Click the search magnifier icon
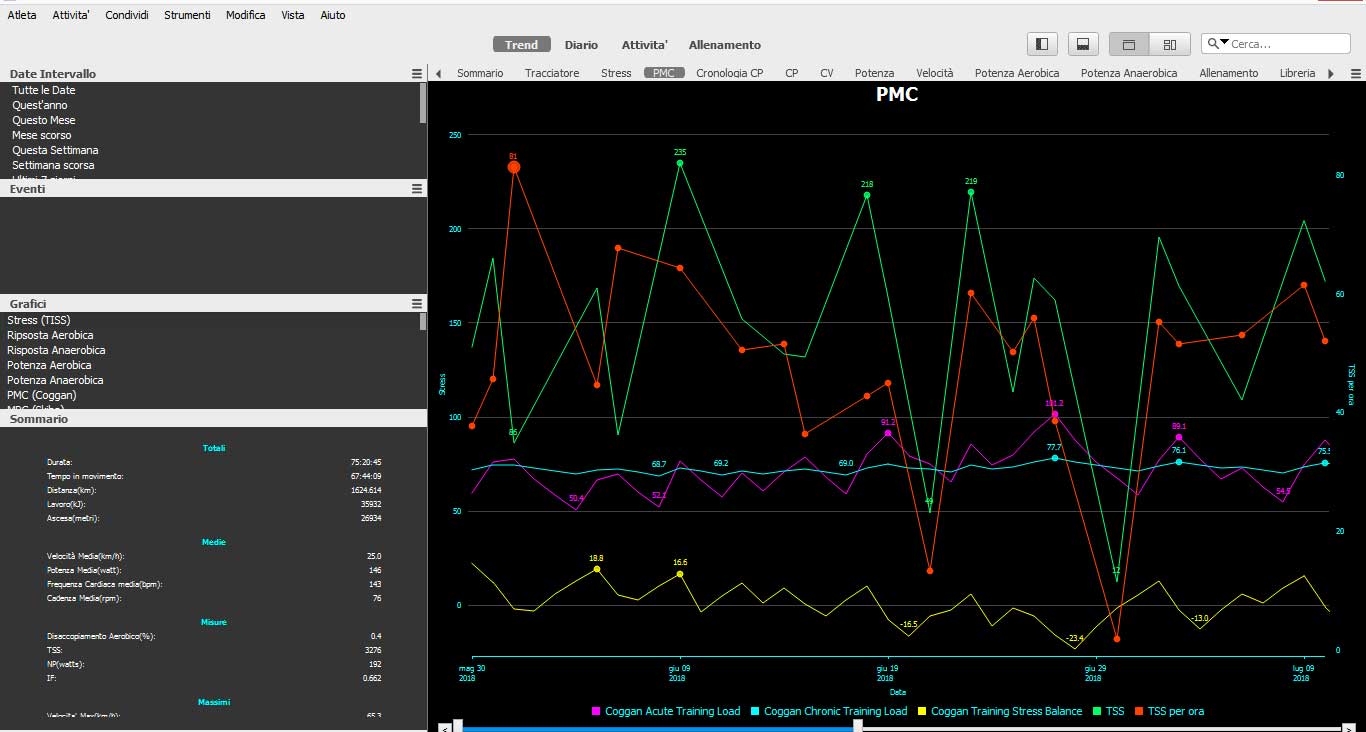 [x=1213, y=44]
